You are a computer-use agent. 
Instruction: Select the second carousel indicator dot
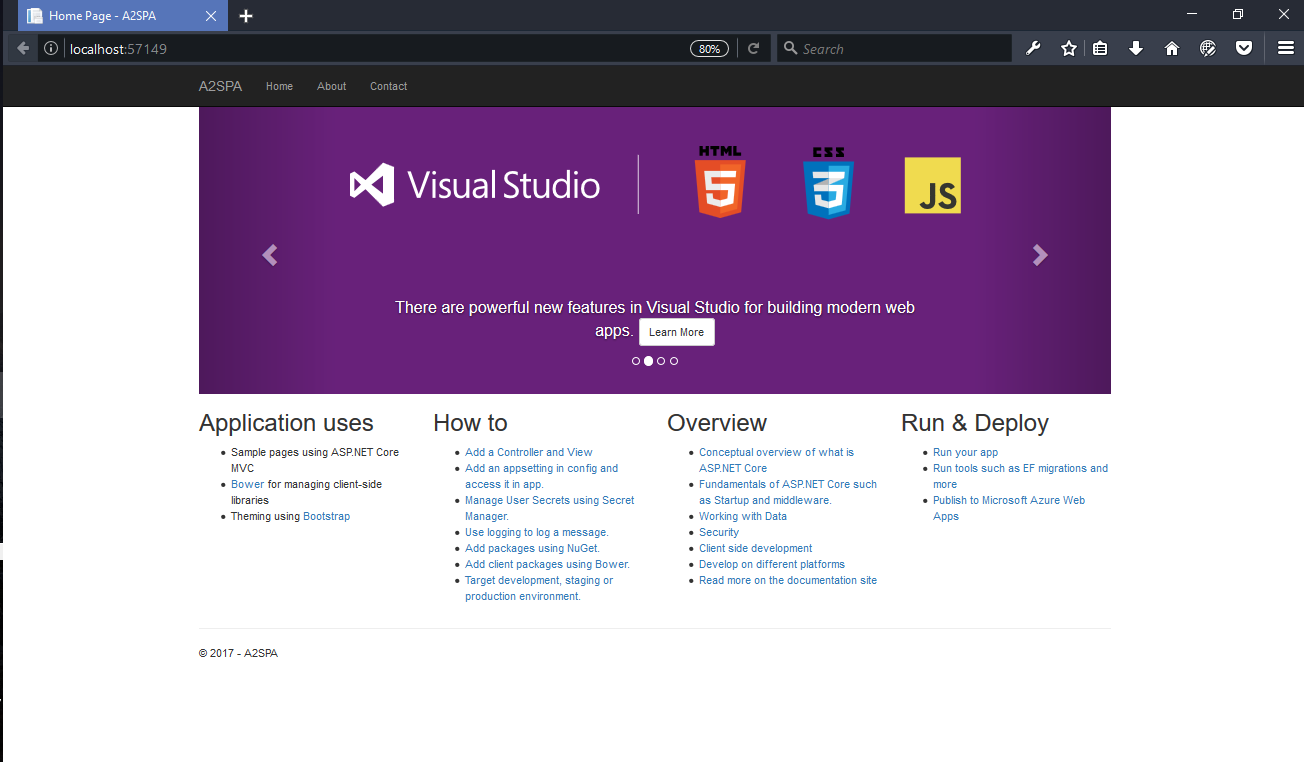648,361
